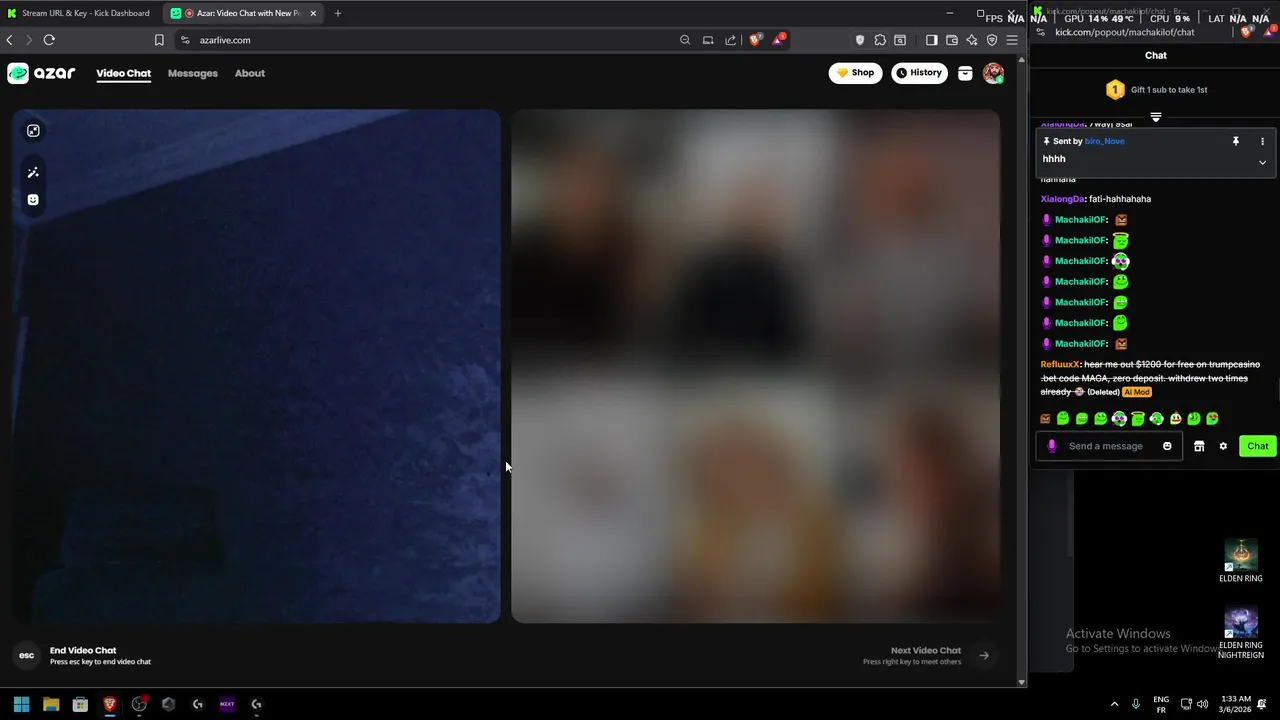Click the blurred partner video

(x=755, y=366)
